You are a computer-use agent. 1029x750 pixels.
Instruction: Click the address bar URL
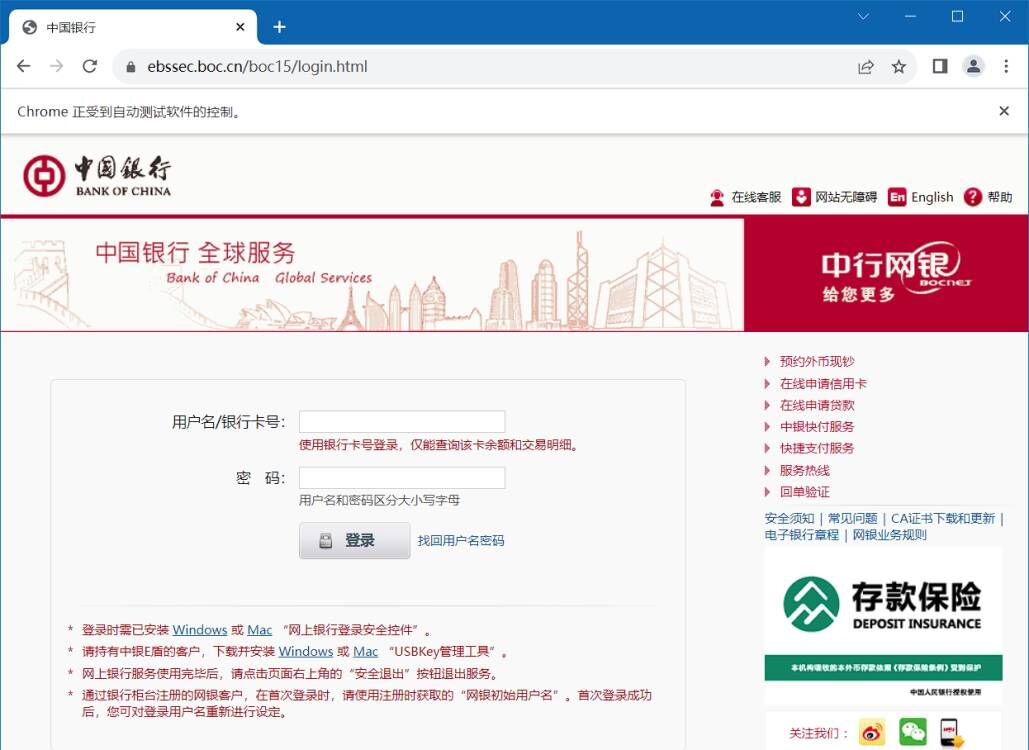257,67
